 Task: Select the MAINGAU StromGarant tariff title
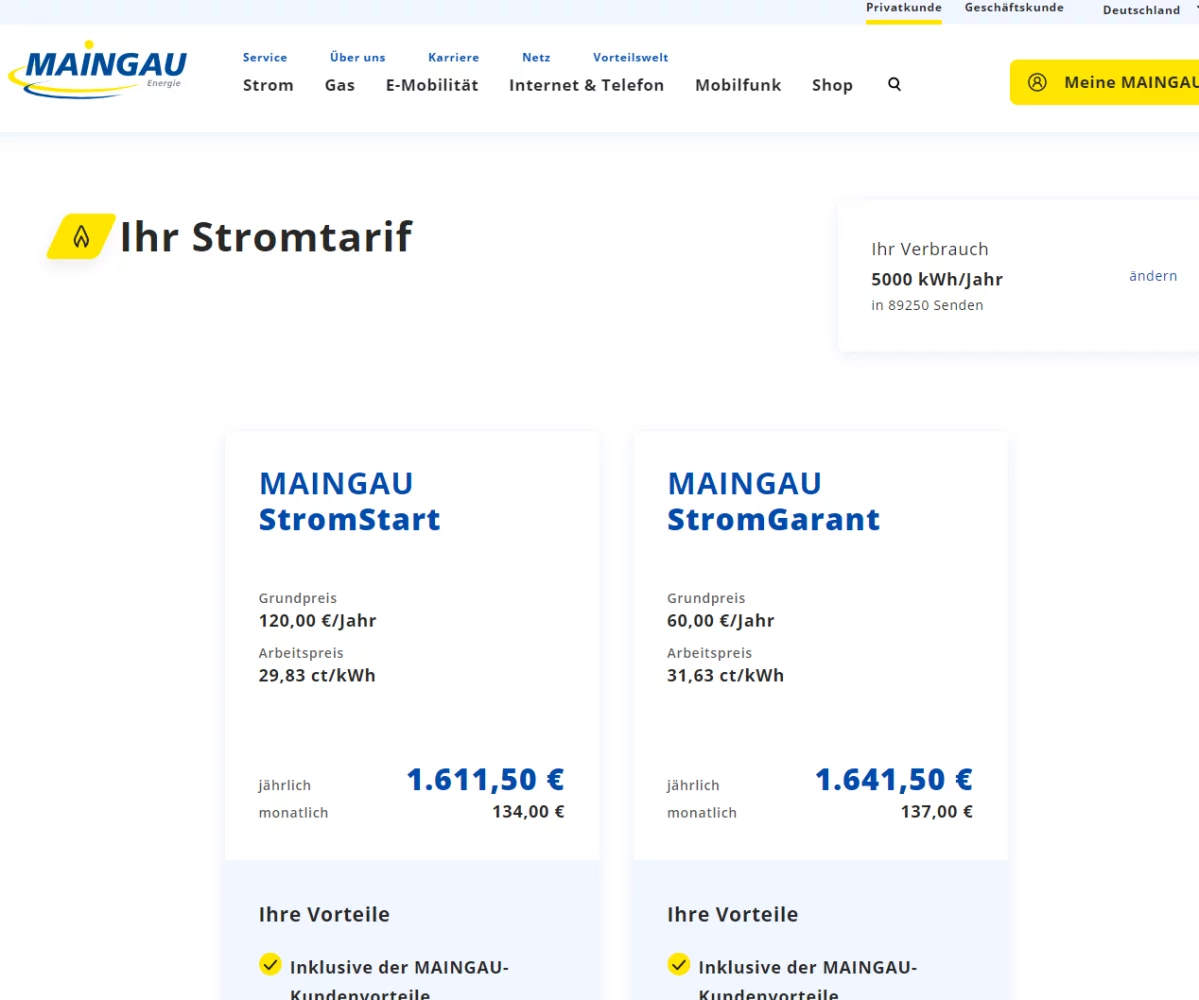pos(773,502)
